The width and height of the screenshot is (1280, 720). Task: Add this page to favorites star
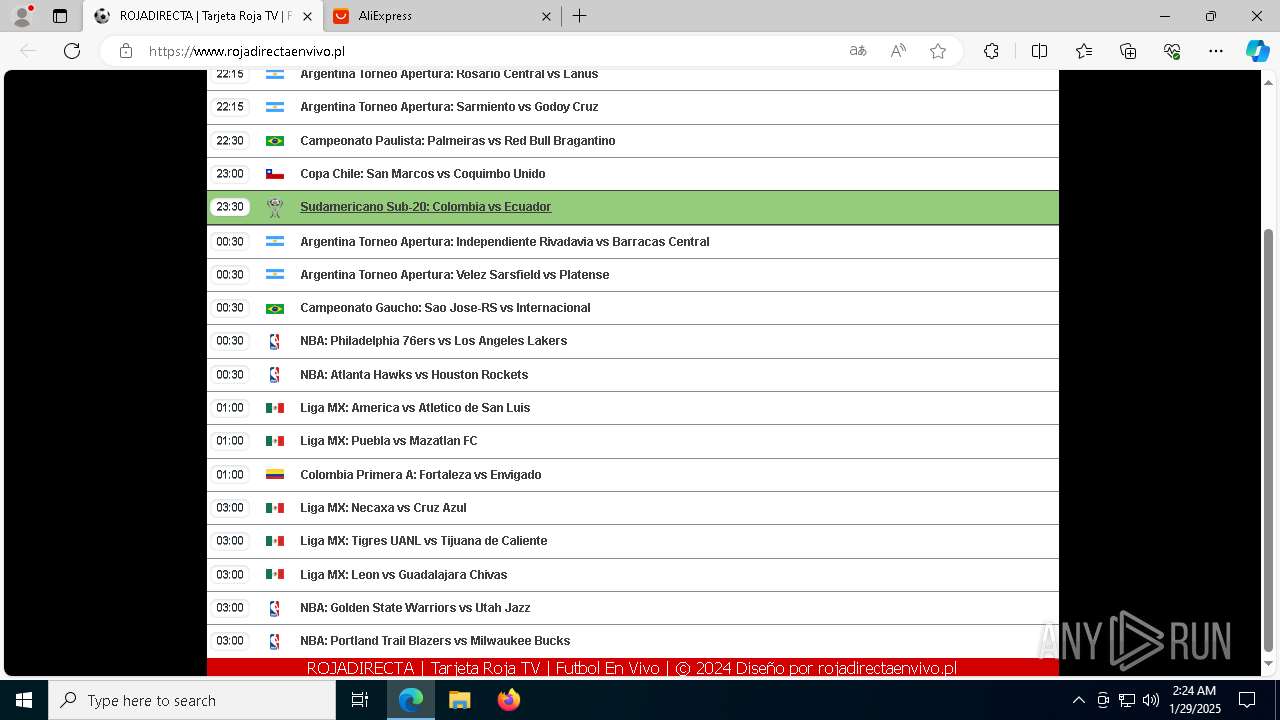(x=938, y=51)
